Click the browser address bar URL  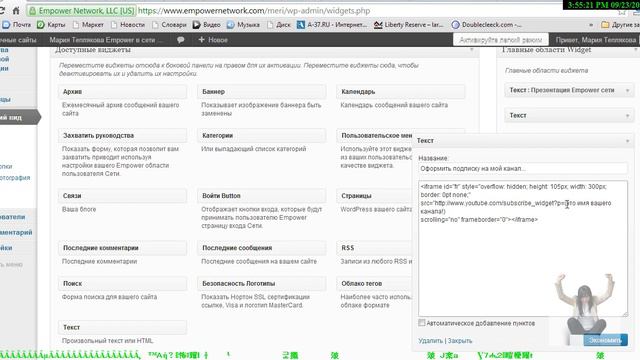pyautogui.click(x=254, y=11)
